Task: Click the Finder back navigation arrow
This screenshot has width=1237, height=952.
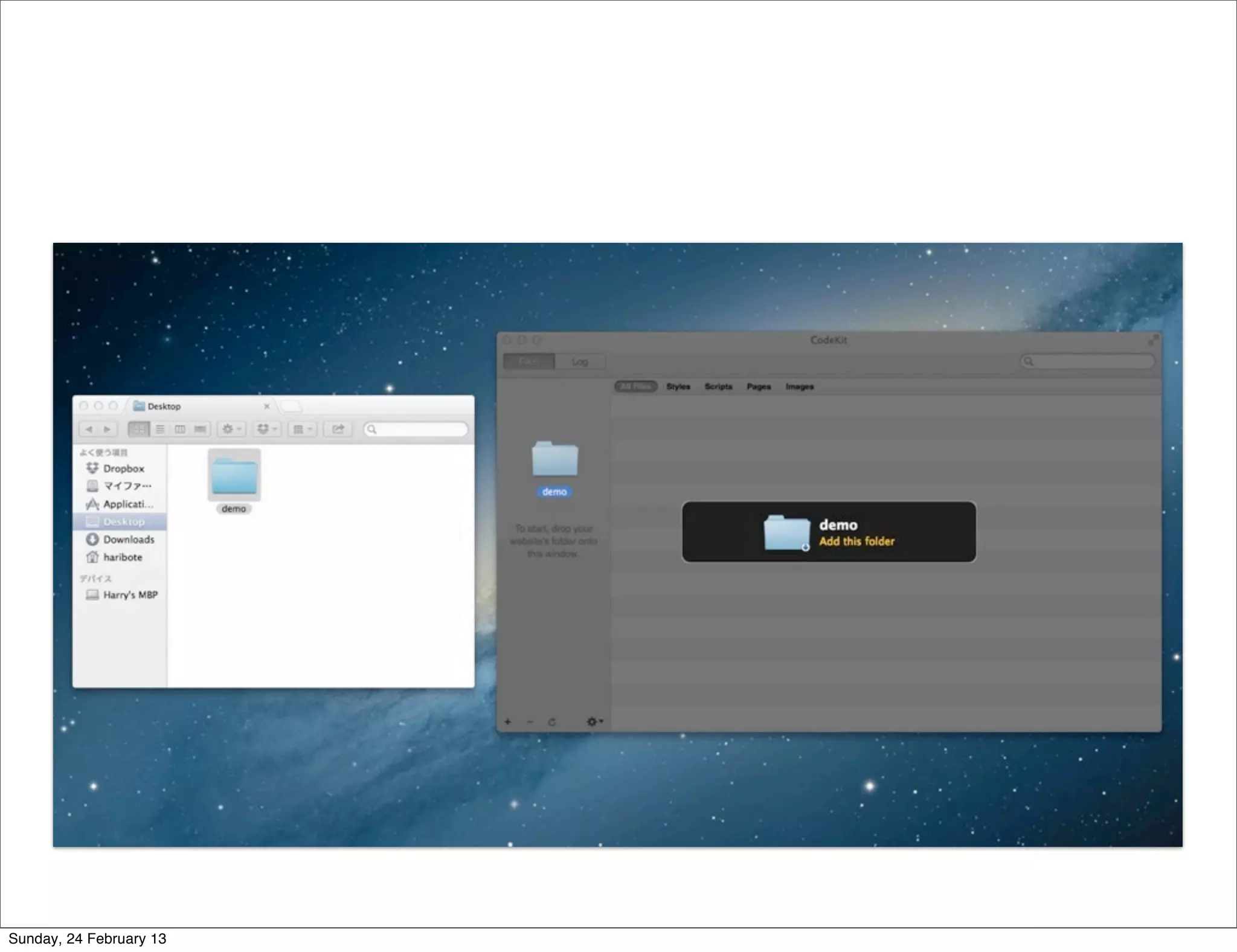Action: coord(89,429)
